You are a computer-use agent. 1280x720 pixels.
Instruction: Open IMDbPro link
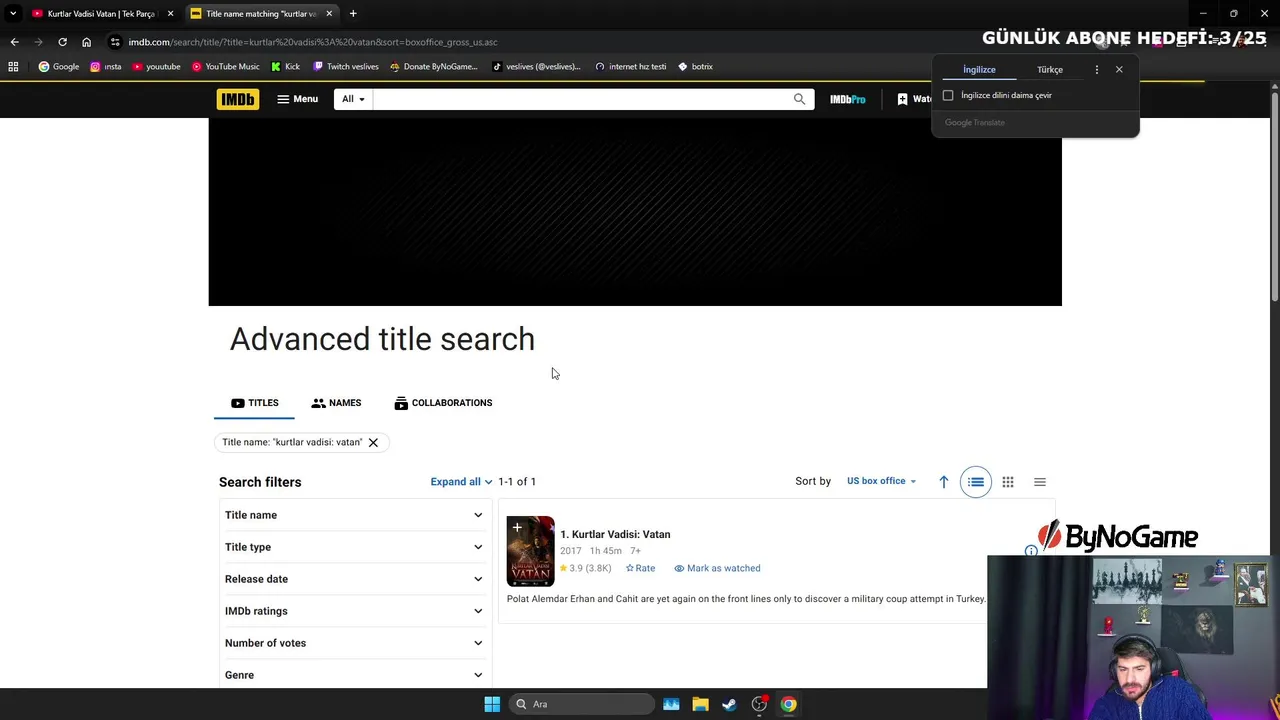[x=847, y=99]
